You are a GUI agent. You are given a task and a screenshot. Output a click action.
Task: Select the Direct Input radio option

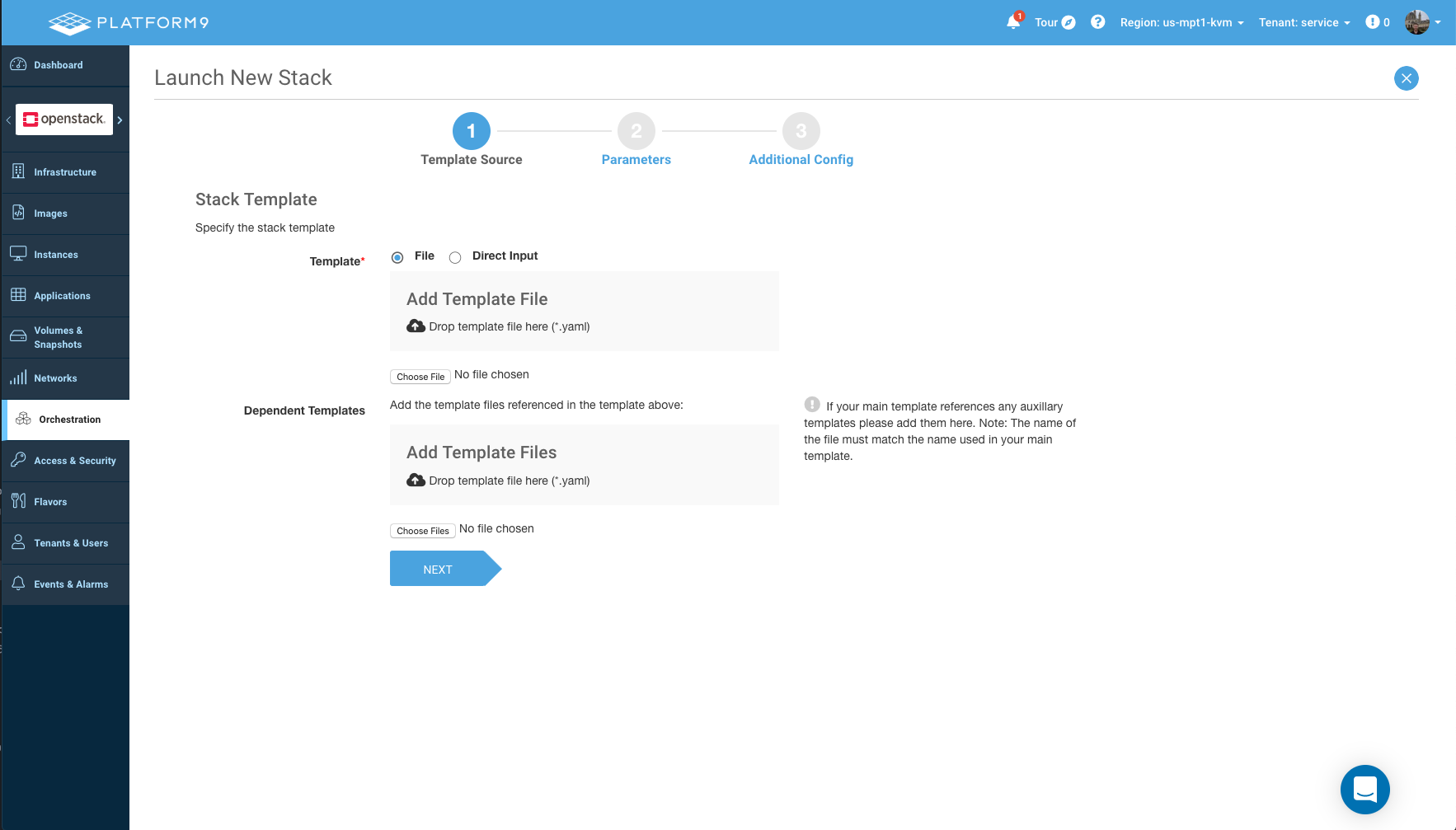pos(455,257)
